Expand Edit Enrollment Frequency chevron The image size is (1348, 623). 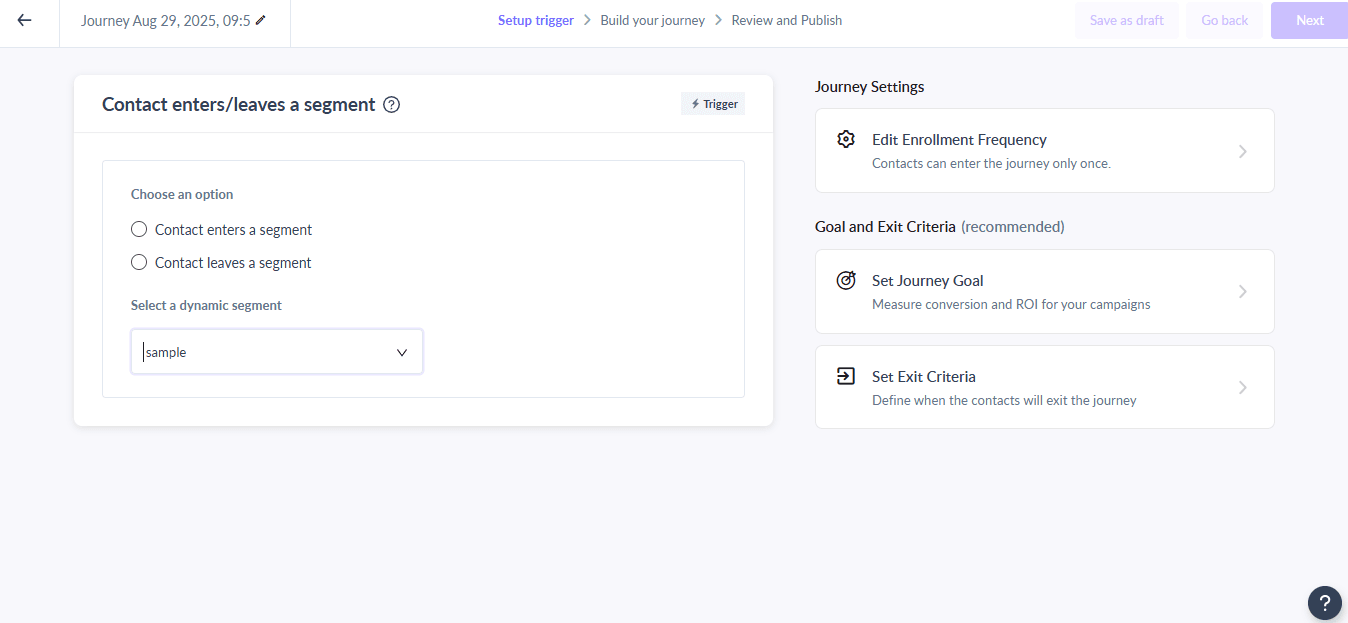(1243, 152)
